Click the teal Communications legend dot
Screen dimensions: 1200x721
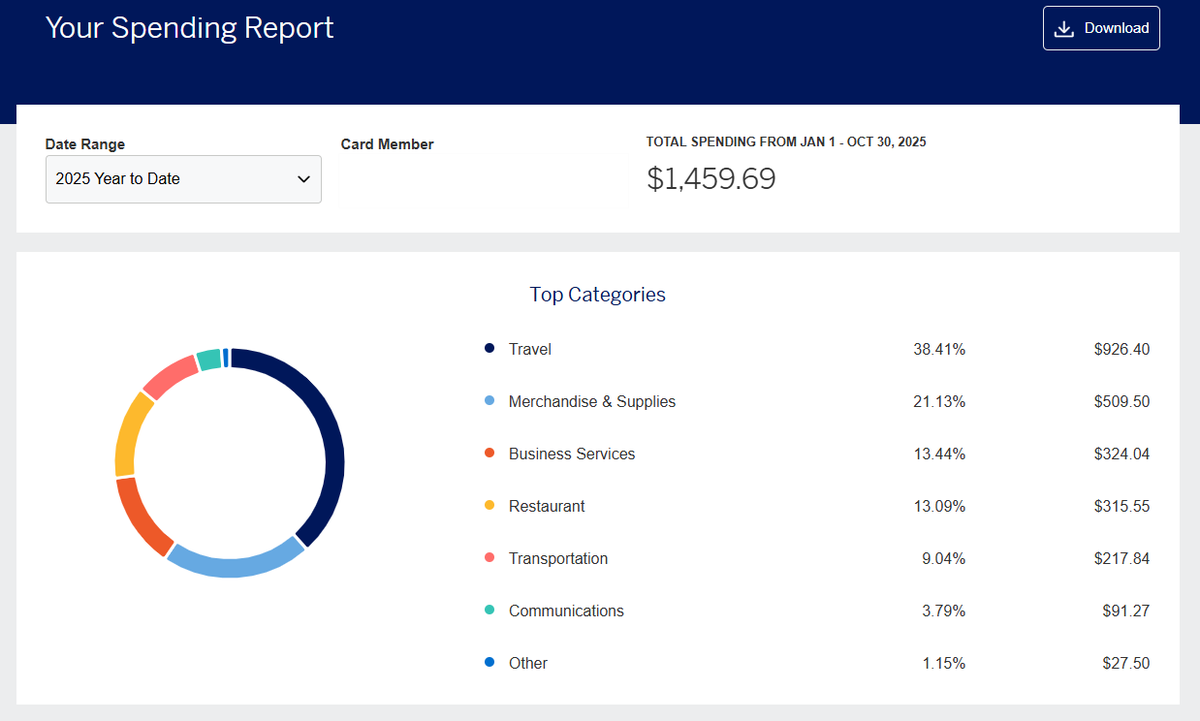click(489, 610)
